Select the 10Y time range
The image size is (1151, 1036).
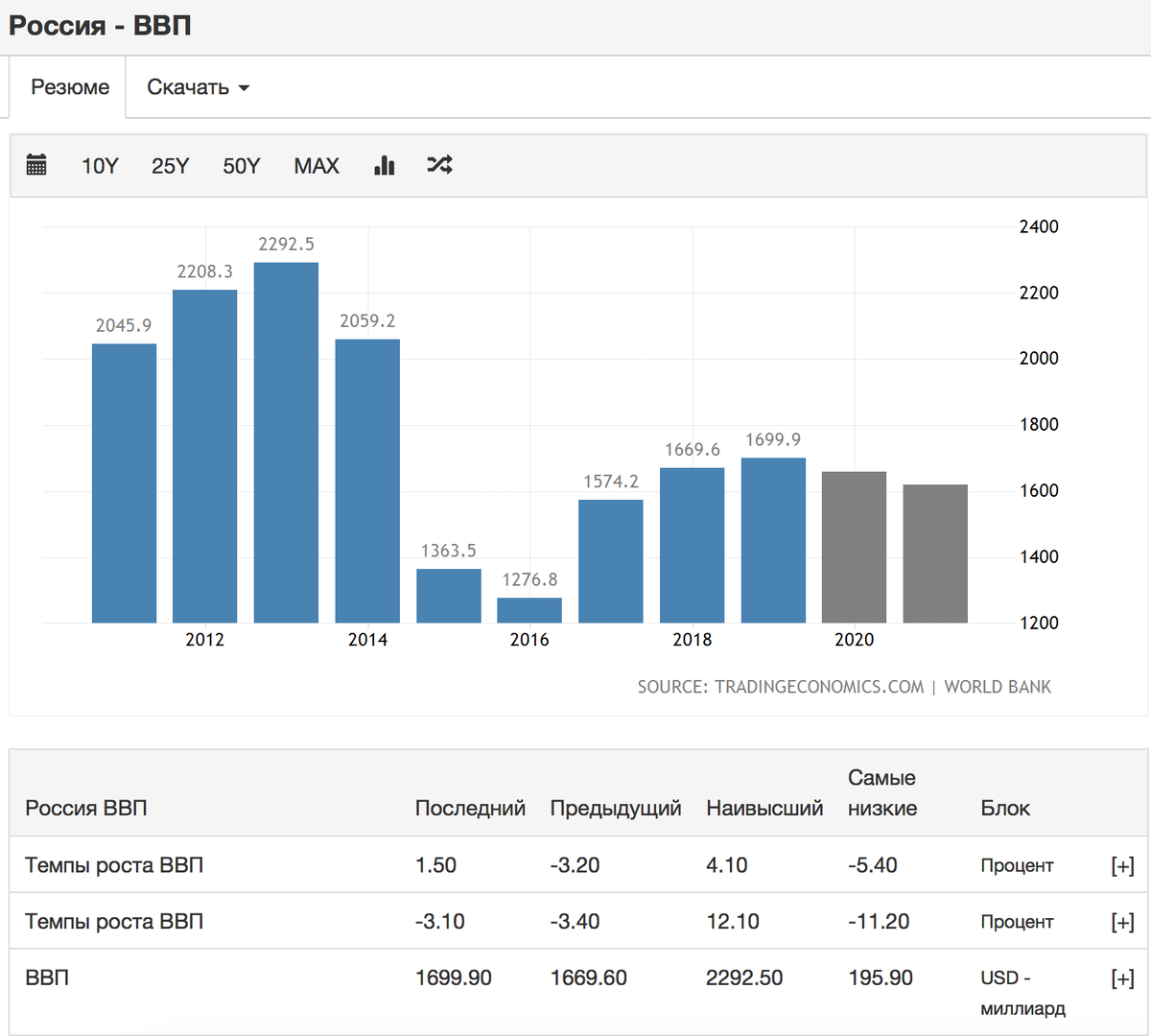point(100,166)
